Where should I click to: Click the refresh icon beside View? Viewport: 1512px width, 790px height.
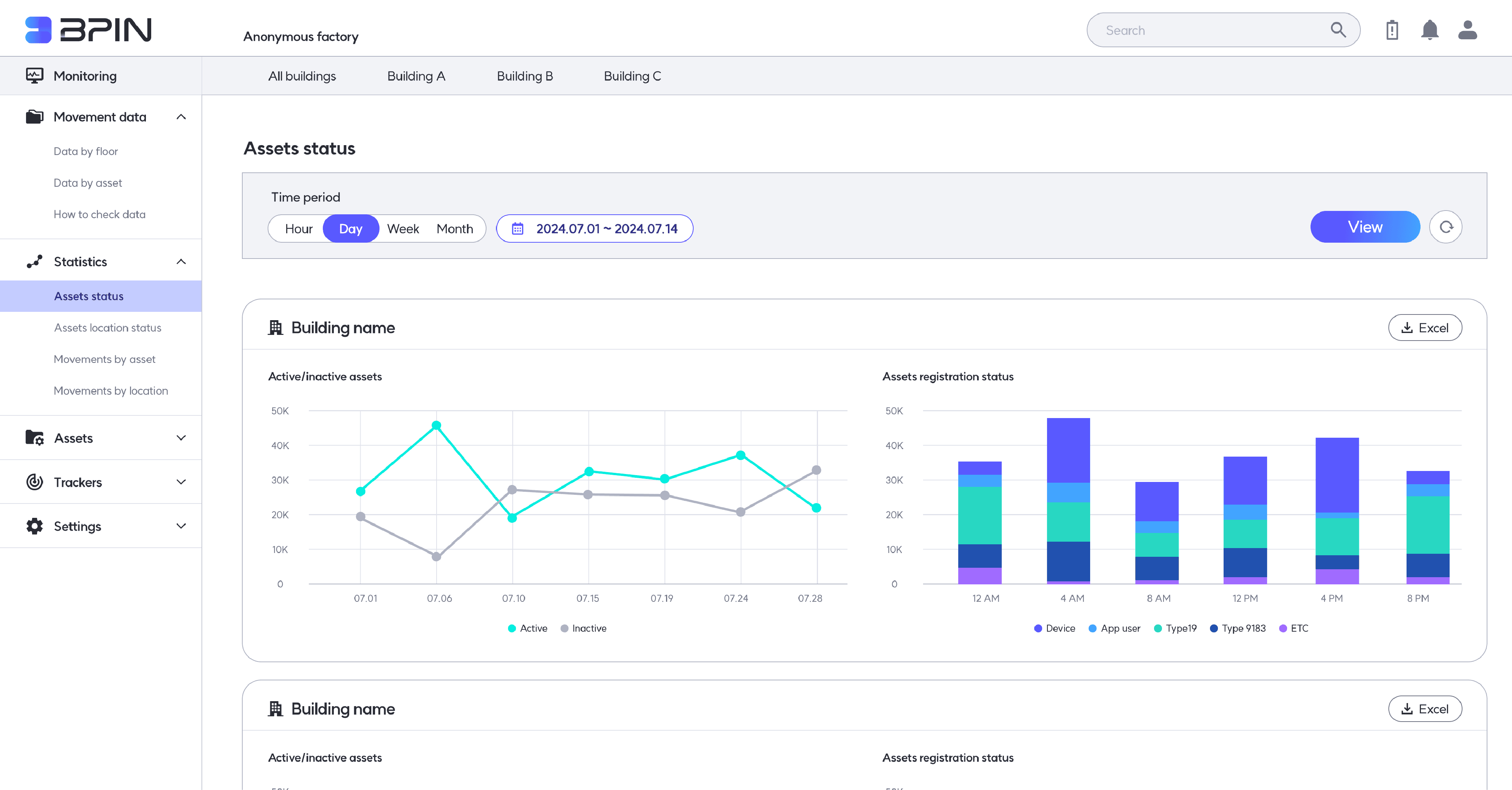point(1446,227)
